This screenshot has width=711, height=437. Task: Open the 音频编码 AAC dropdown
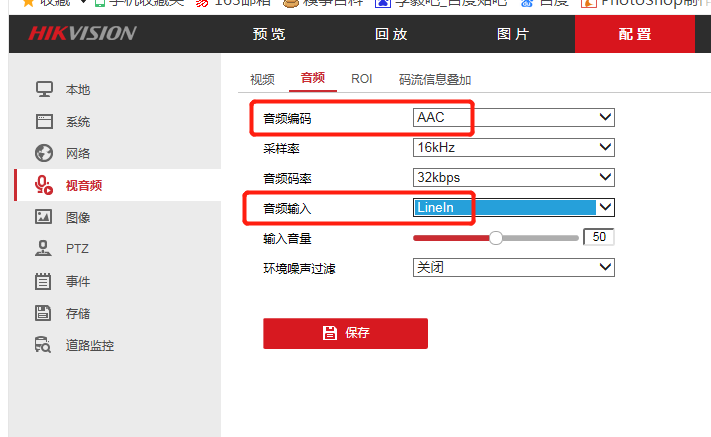pos(513,118)
